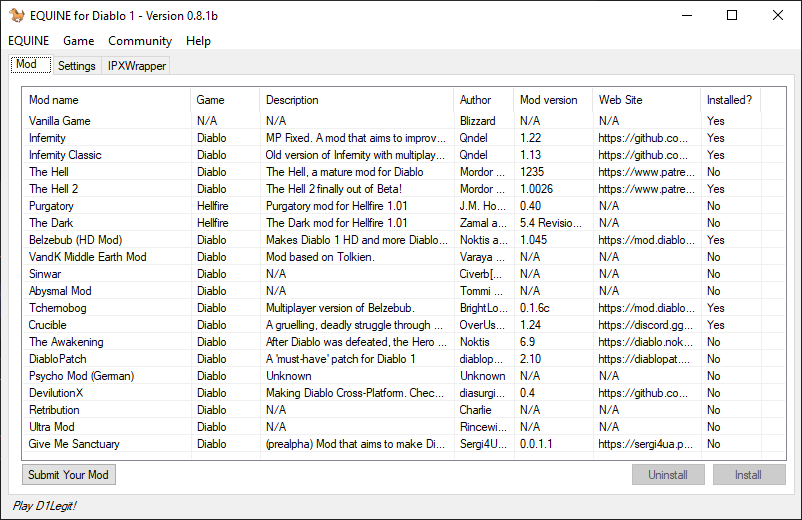Click the https://discord.gg... web site cell
This screenshot has height=520, width=802.
click(x=645, y=325)
